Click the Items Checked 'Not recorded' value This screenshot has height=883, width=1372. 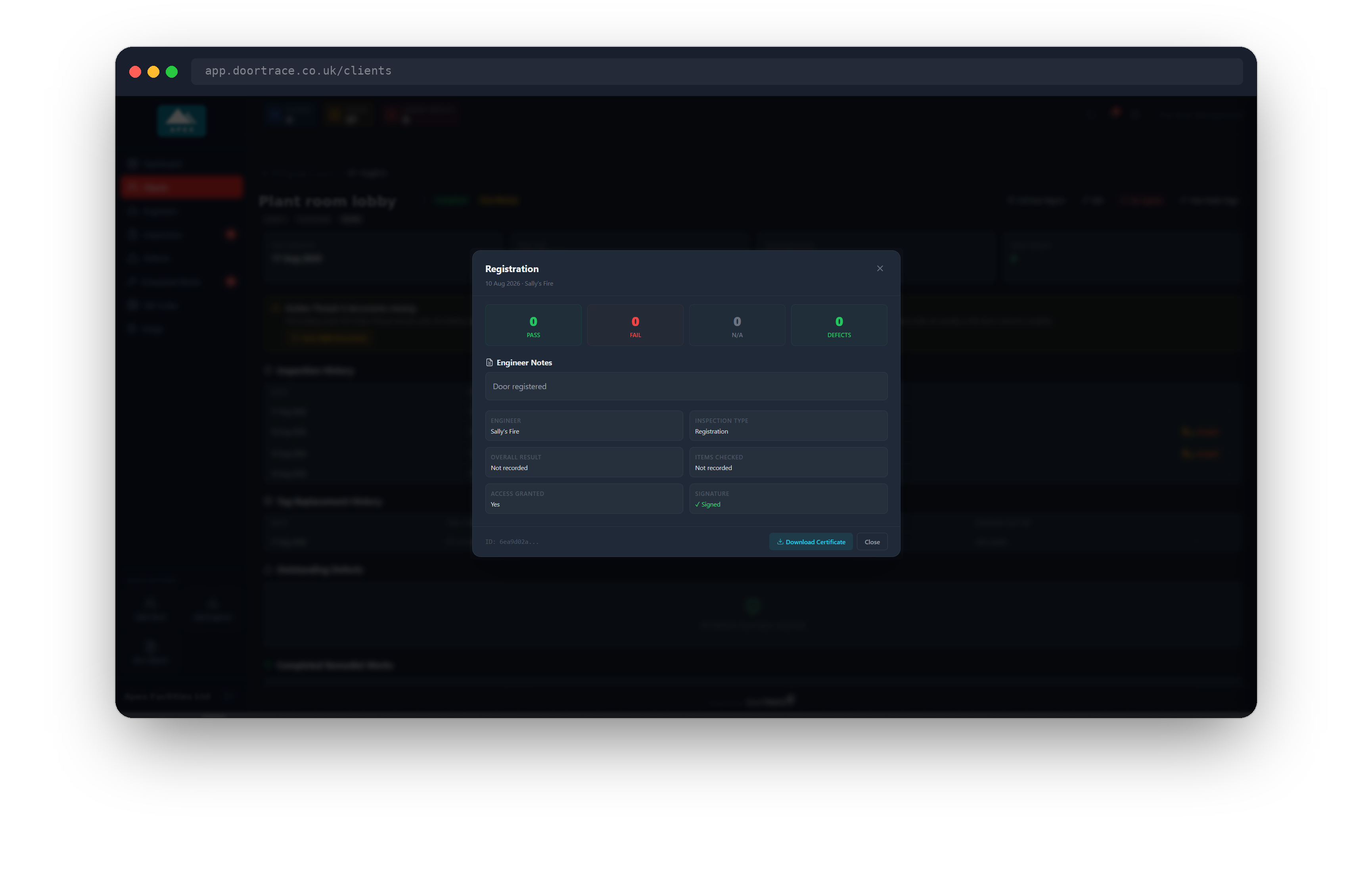pos(713,468)
